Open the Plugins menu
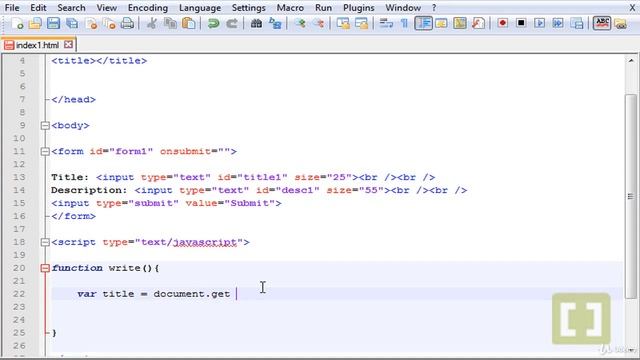This screenshot has height=360, width=640. [x=359, y=8]
